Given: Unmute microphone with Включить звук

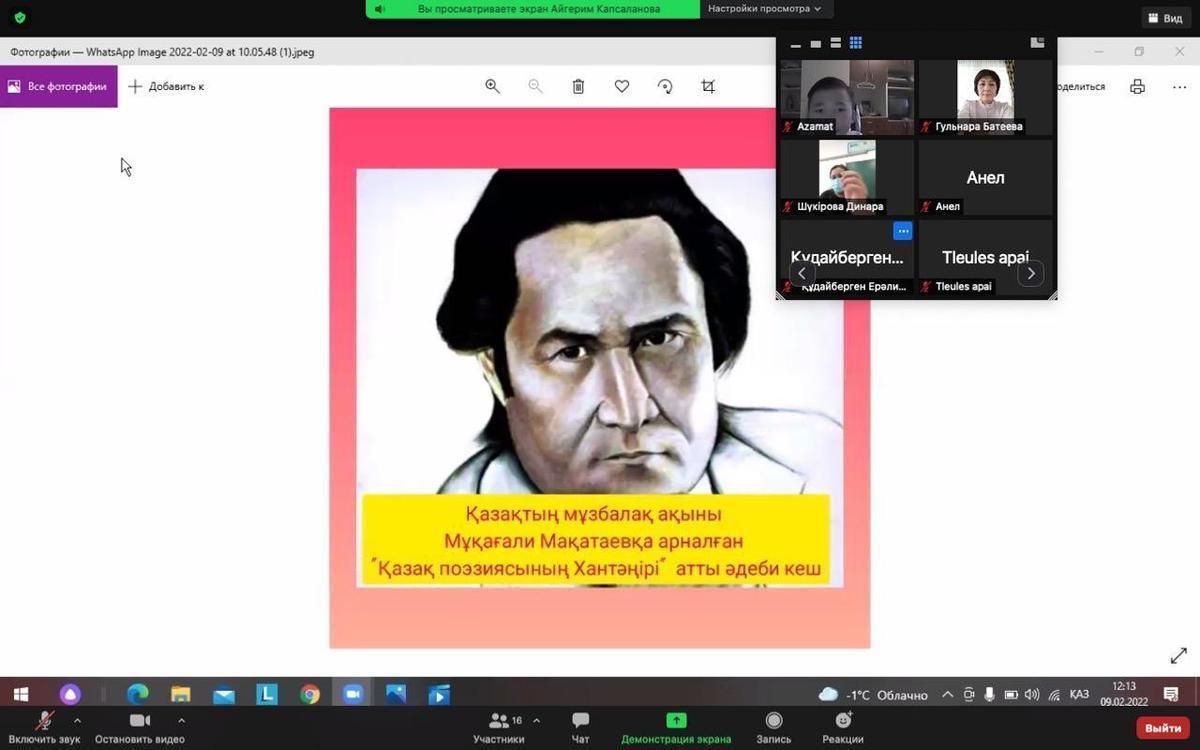Looking at the screenshot, I should pos(44,727).
